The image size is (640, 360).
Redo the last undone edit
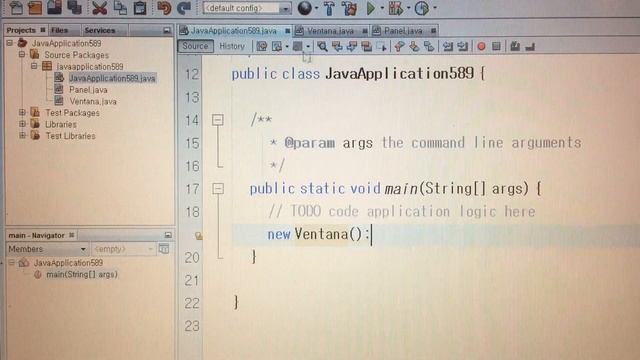(184, 8)
